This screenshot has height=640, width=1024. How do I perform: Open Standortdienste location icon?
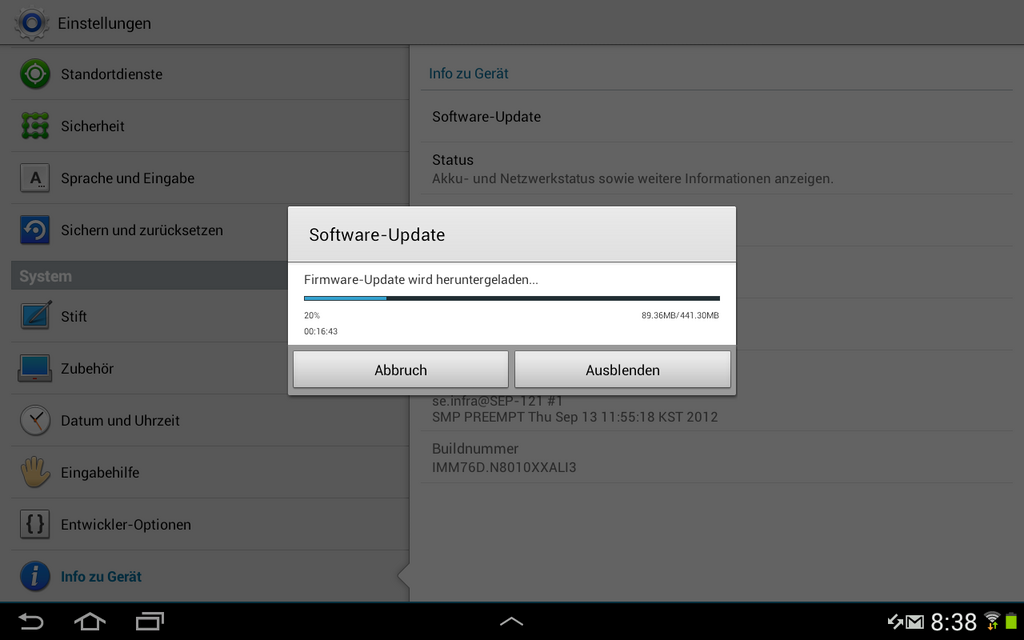click(x=35, y=74)
